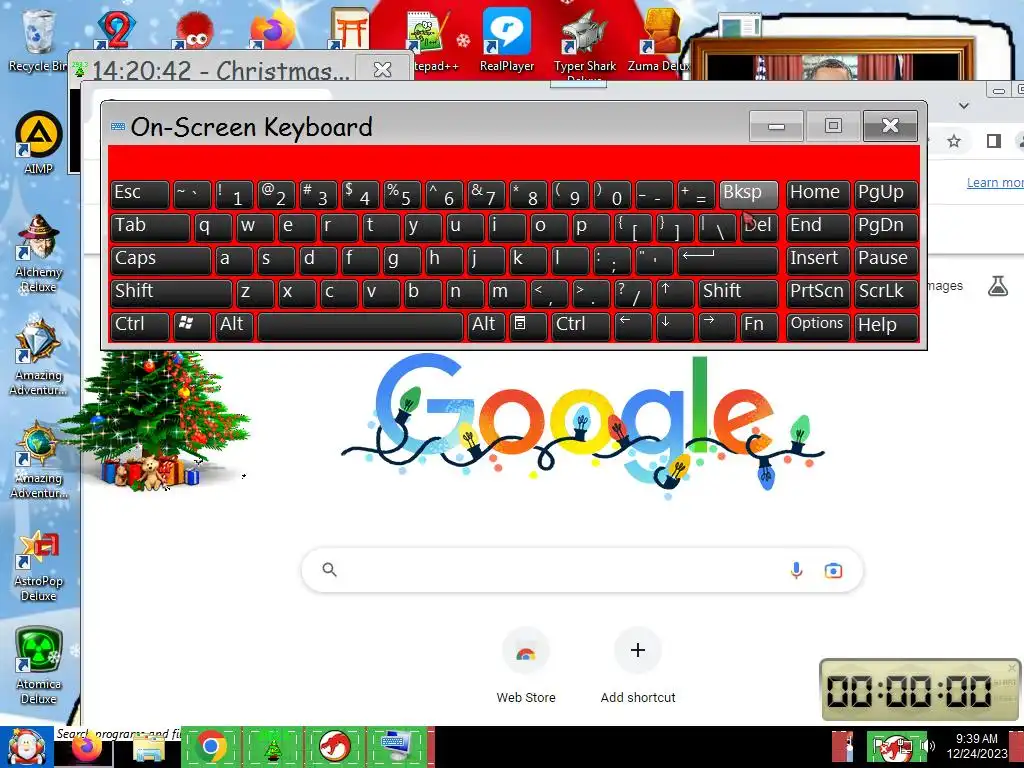Click the PgDn key

point(886,227)
